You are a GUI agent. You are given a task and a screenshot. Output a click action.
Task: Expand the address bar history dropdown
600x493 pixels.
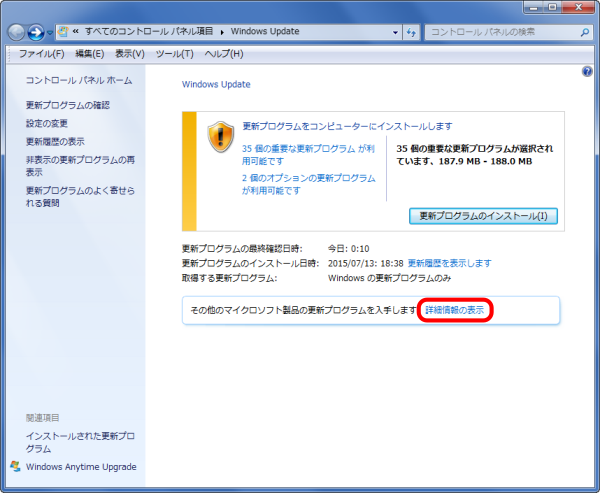[x=395, y=33]
